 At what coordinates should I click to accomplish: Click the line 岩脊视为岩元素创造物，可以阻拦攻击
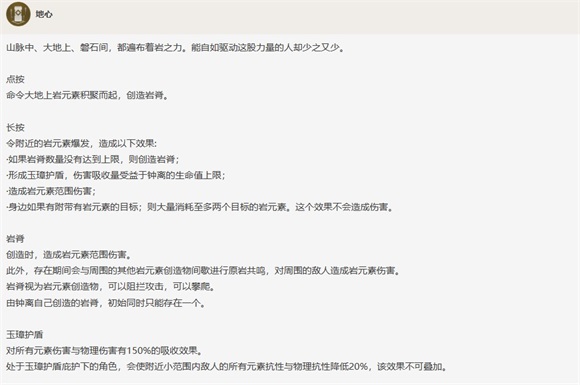click(111, 287)
